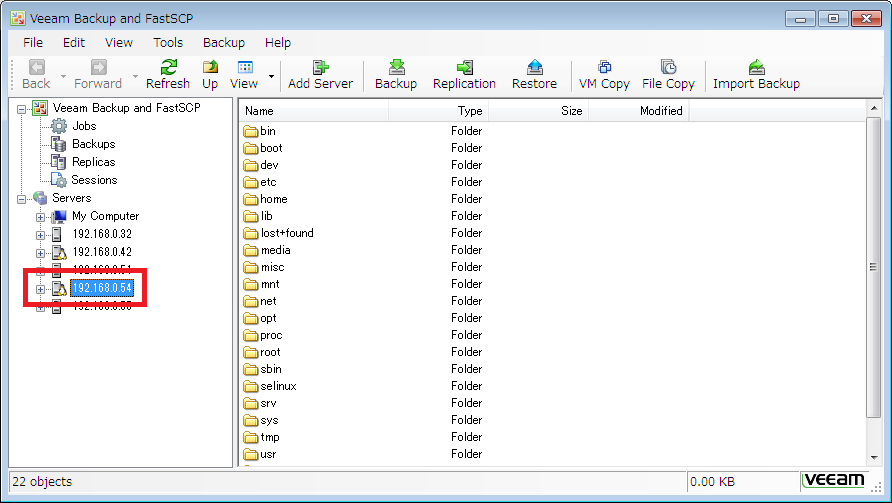Open the Edit menu
Image resolution: width=892 pixels, height=503 pixels.
click(x=74, y=43)
